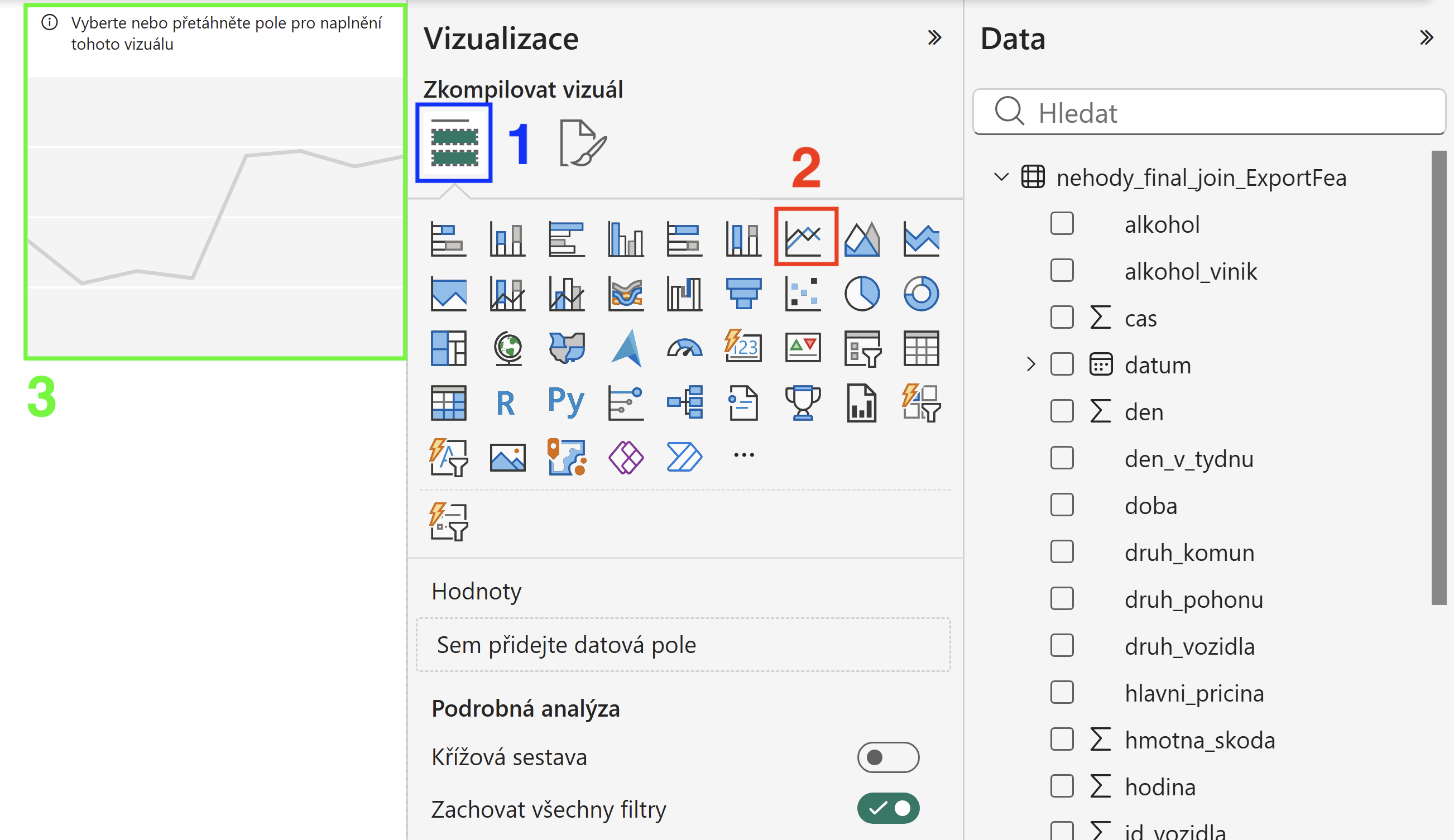Select the ribbon chart visual
The height and width of the screenshot is (840, 1454).
coord(626,293)
